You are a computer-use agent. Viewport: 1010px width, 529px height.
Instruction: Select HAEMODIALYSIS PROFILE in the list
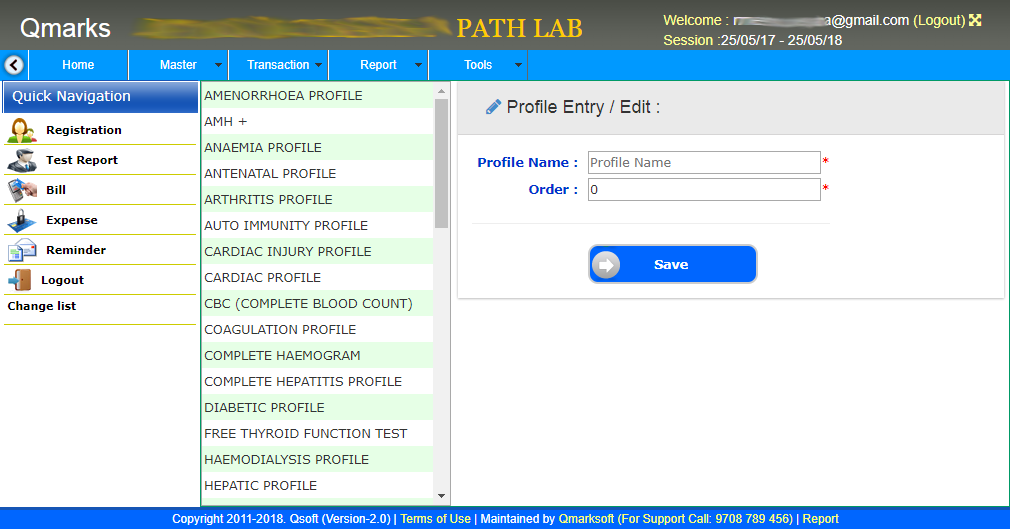pos(318,459)
